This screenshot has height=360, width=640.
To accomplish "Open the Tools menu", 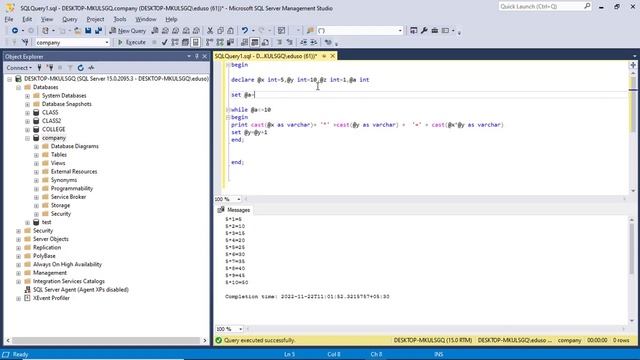I will point(120,19).
